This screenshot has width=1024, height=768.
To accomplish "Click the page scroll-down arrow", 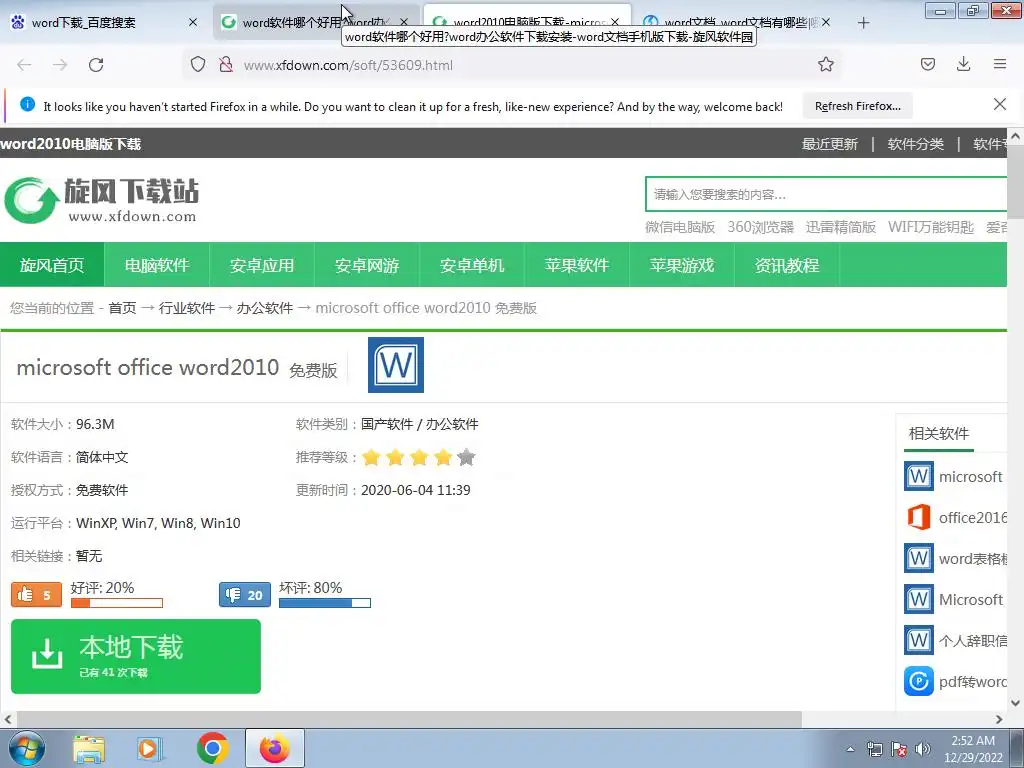I will 1016,703.
